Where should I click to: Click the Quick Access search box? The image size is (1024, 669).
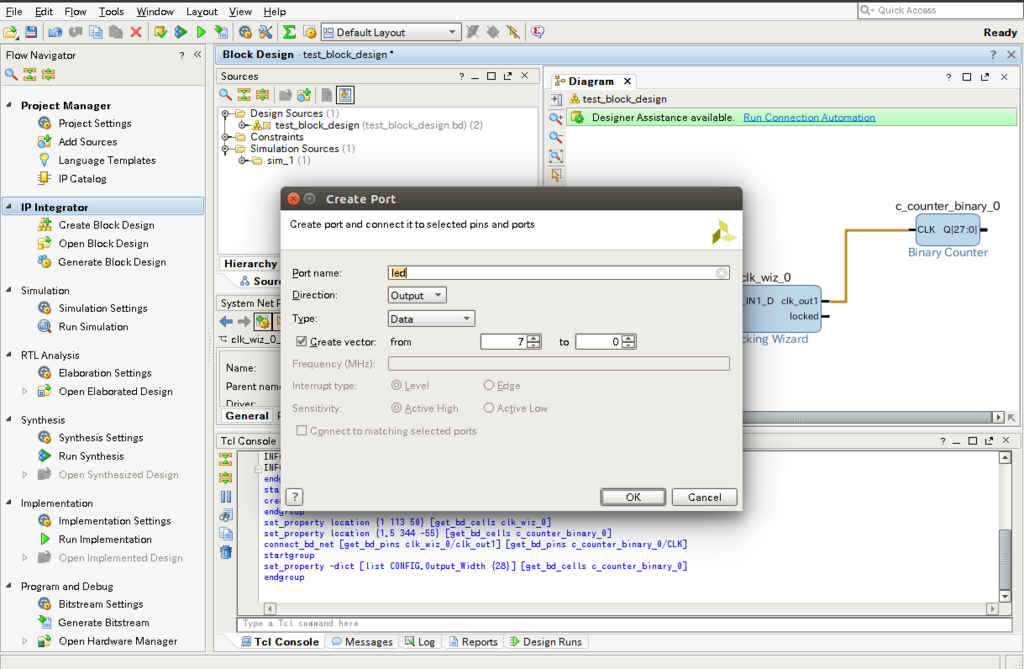(940, 10)
